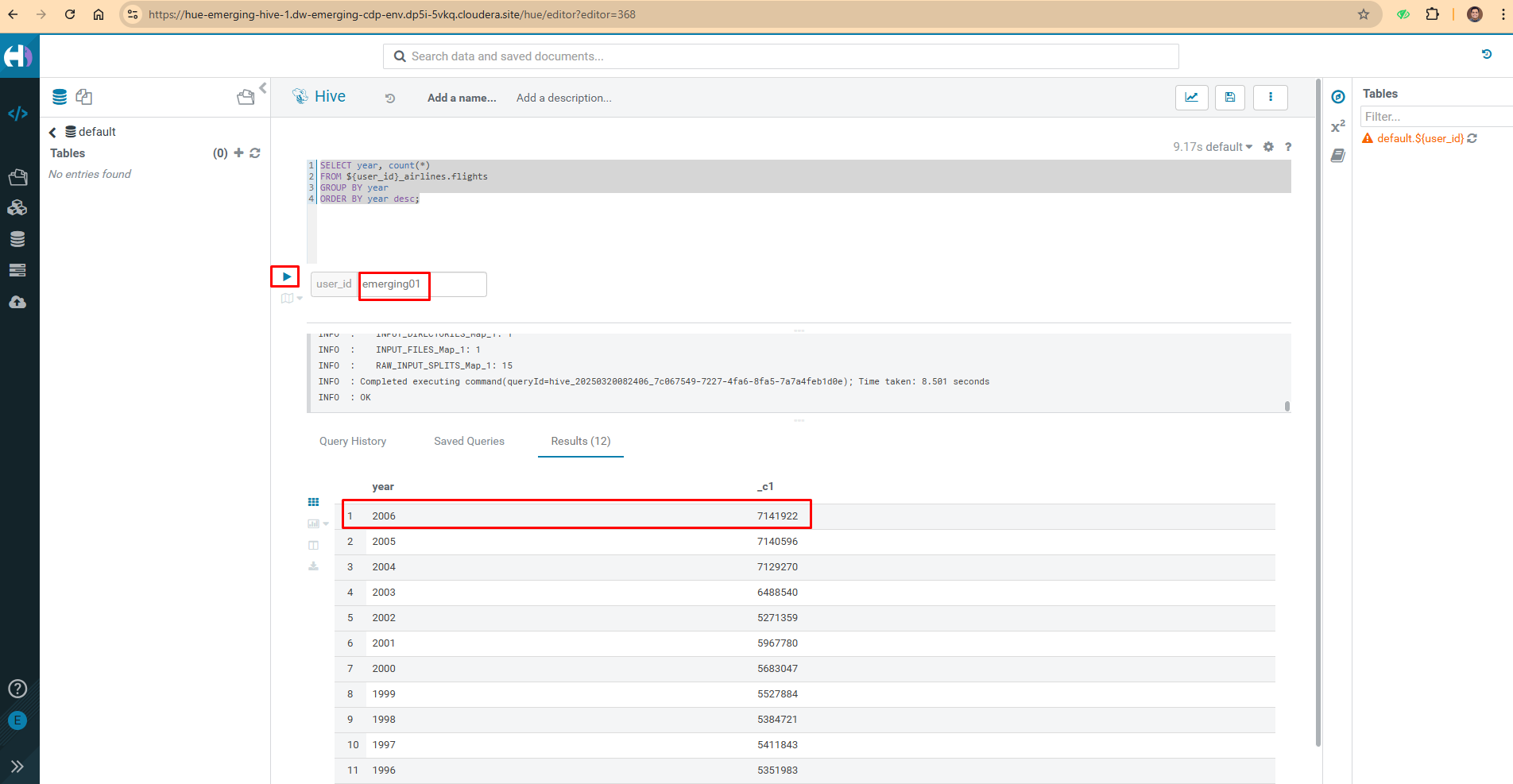Click in search data and documents box

(781, 56)
